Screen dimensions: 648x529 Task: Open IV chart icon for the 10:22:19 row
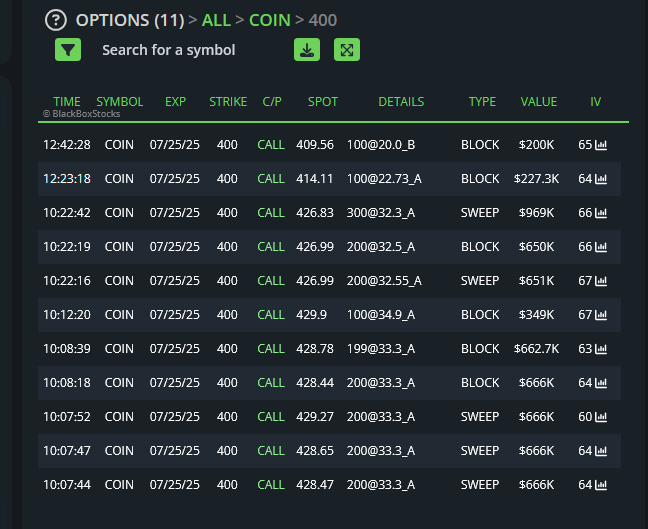(601, 247)
